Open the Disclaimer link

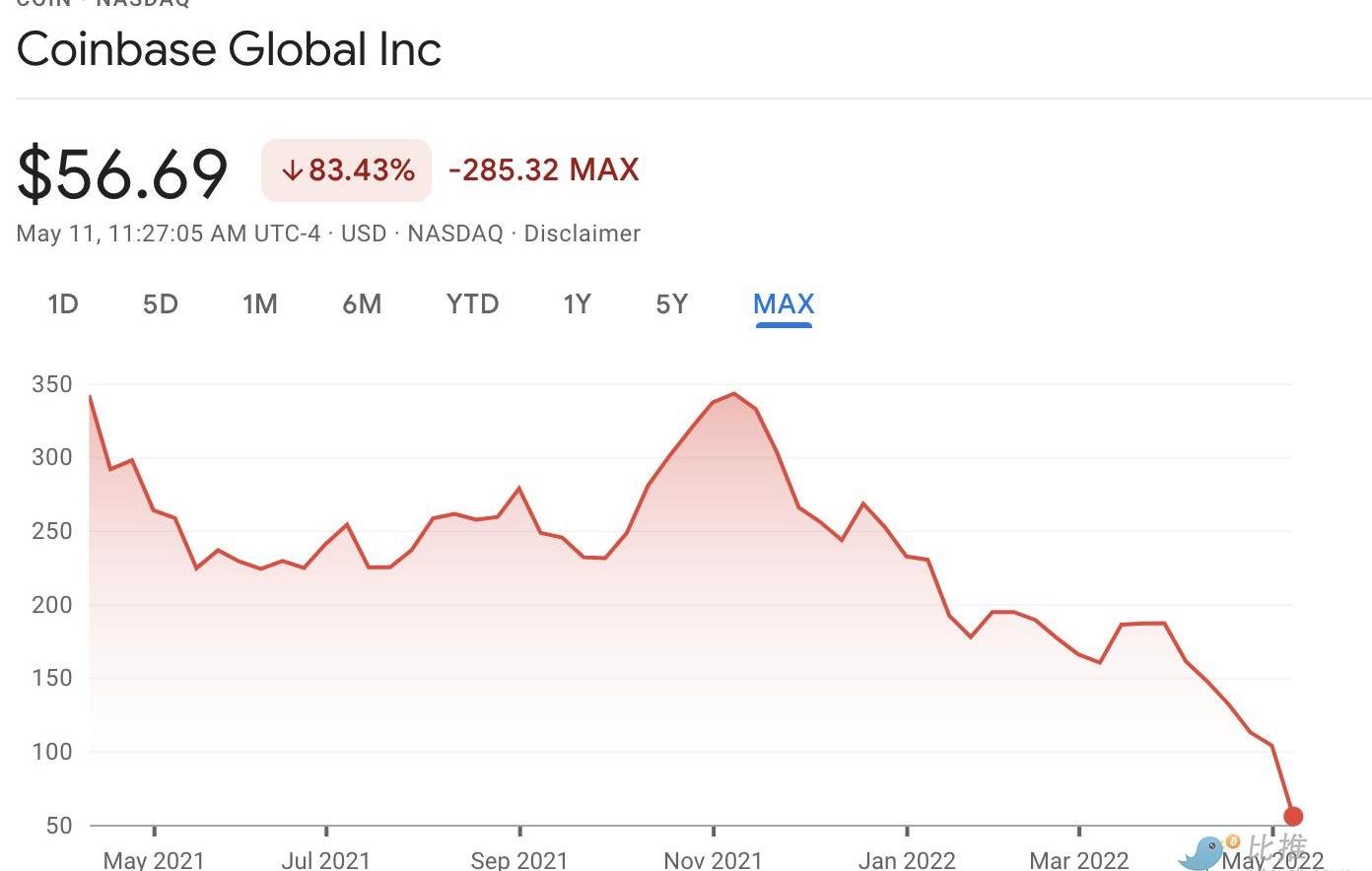tap(582, 234)
